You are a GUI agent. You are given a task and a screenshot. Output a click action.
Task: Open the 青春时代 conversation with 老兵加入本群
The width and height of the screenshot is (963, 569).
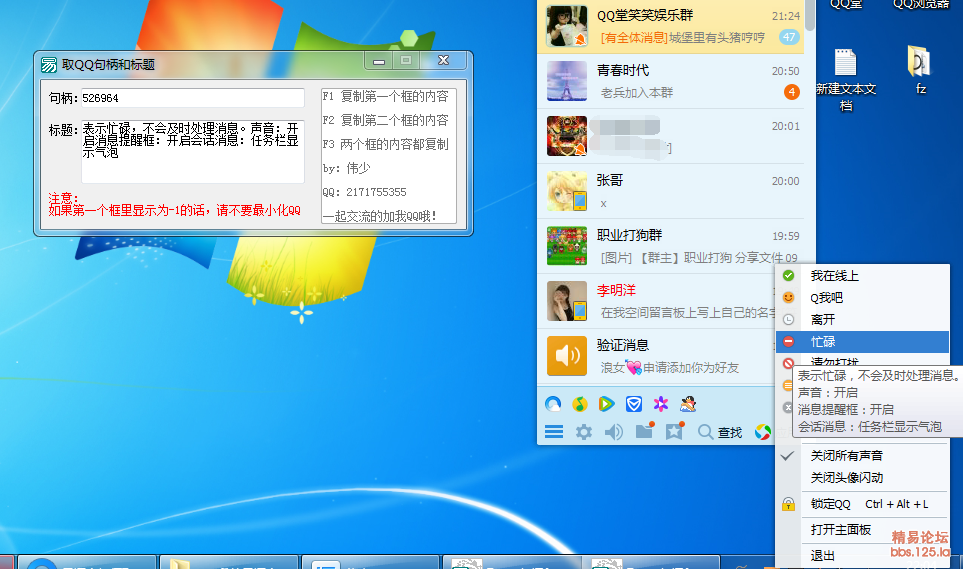[x=672, y=81]
